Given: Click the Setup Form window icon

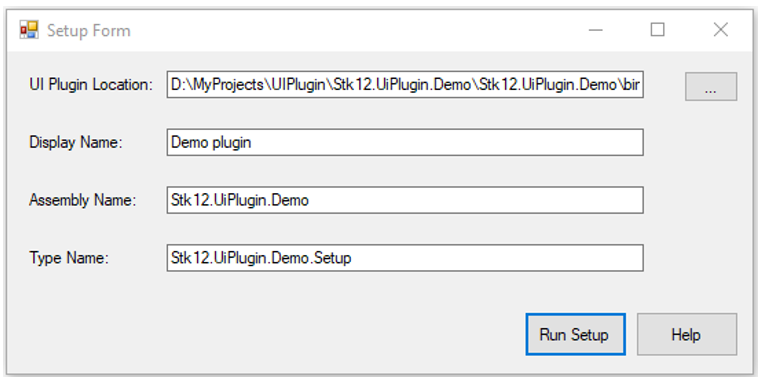Looking at the screenshot, I should (29, 30).
